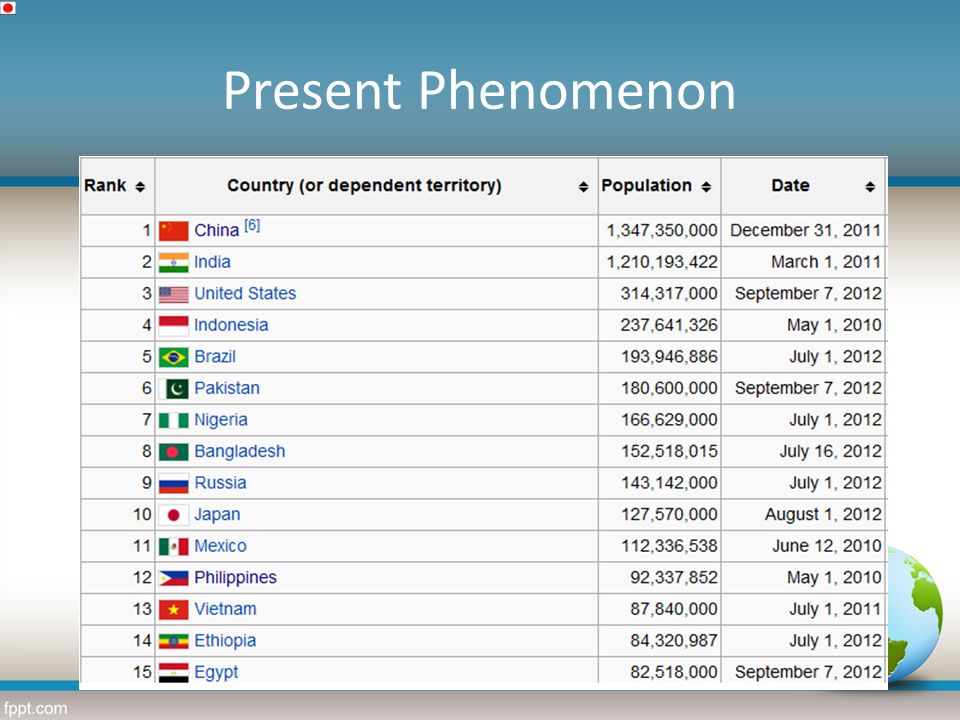Click the globe image at right
The height and width of the screenshot is (720, 960).
(914, 614)
